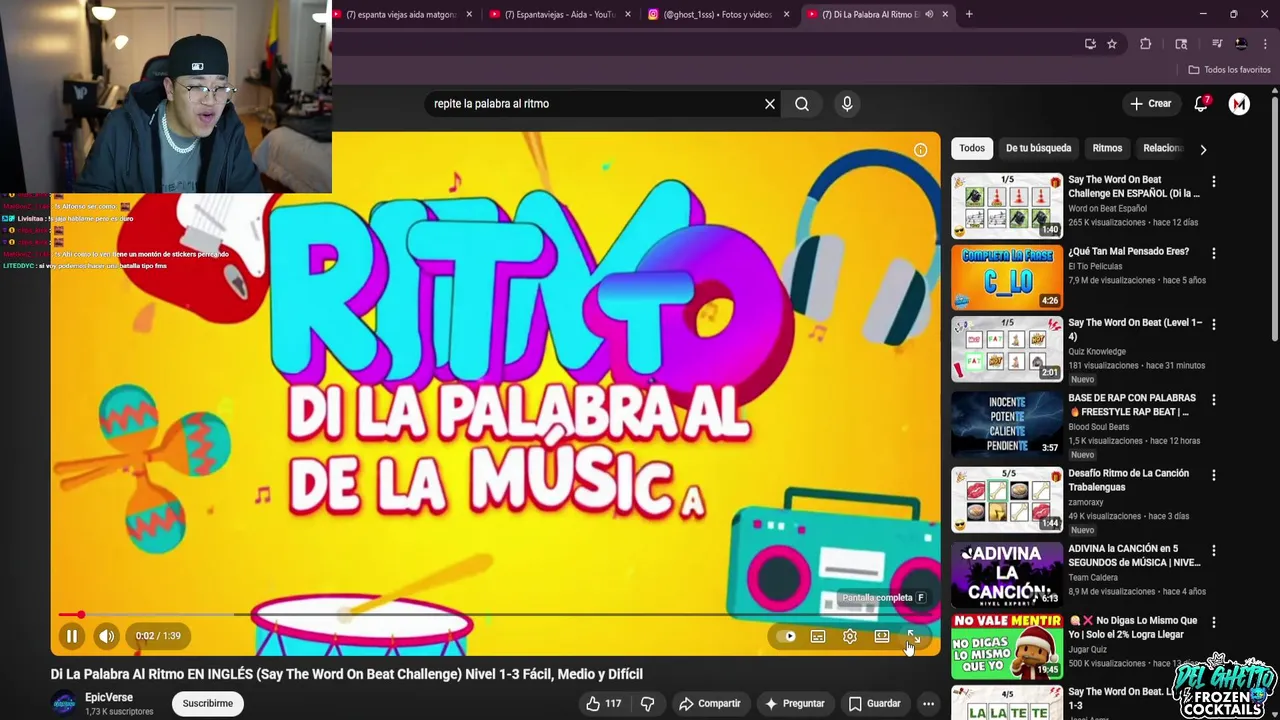Open the player settings gear

point(850,636)
